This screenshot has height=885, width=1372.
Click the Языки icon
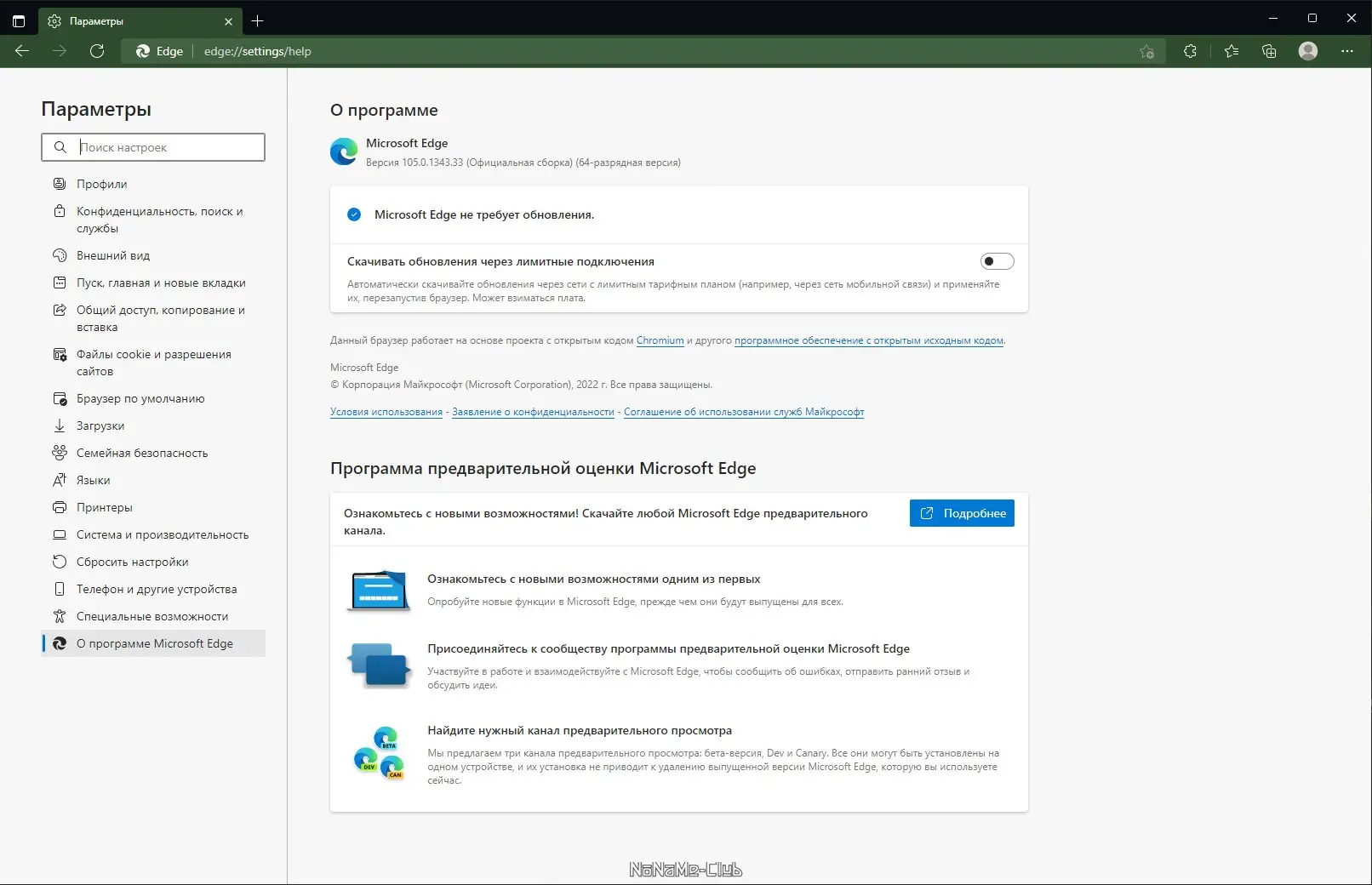(x=60, y=480)
